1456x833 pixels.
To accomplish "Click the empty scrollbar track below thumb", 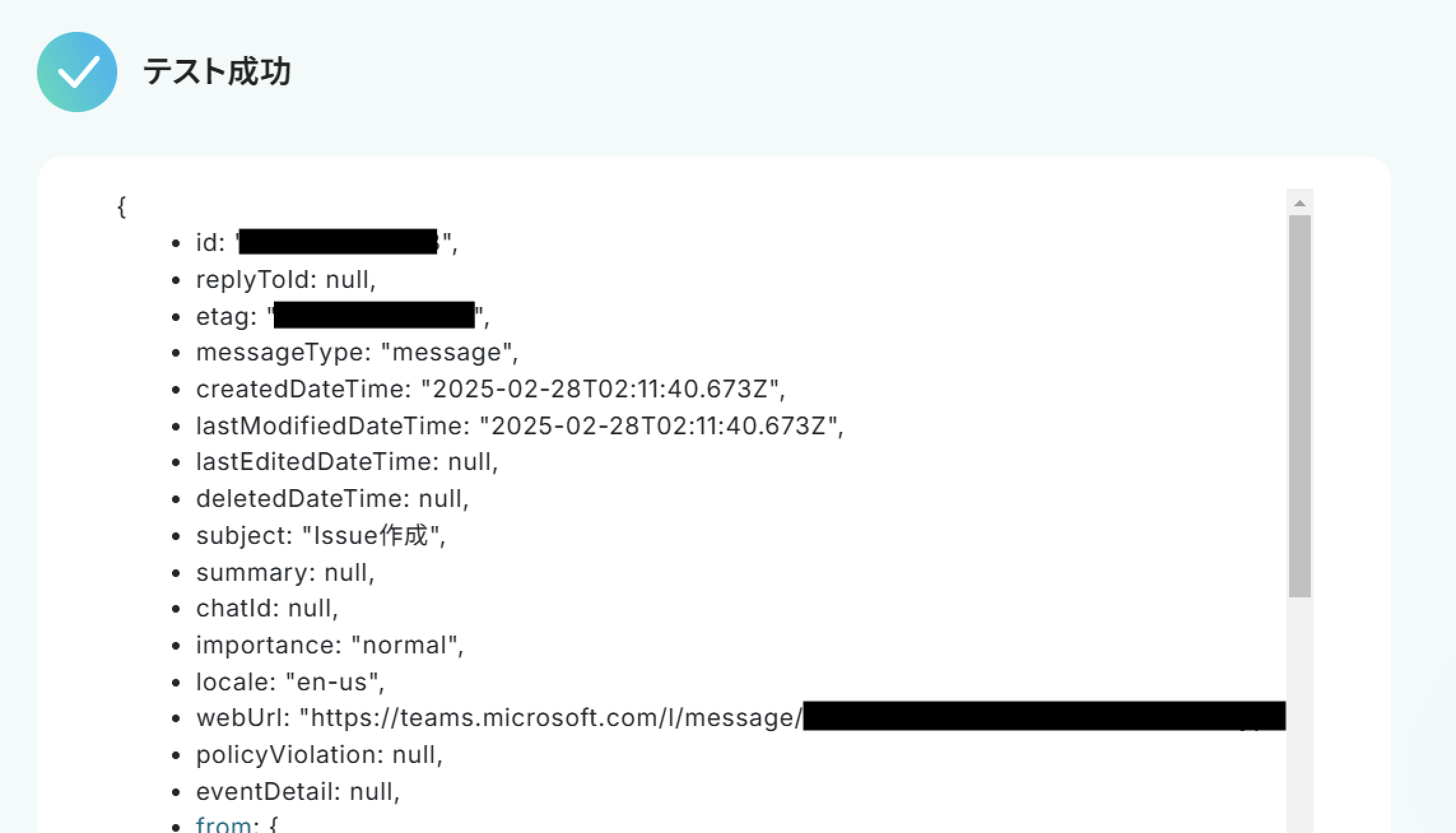I will (x=1300, y=713).
